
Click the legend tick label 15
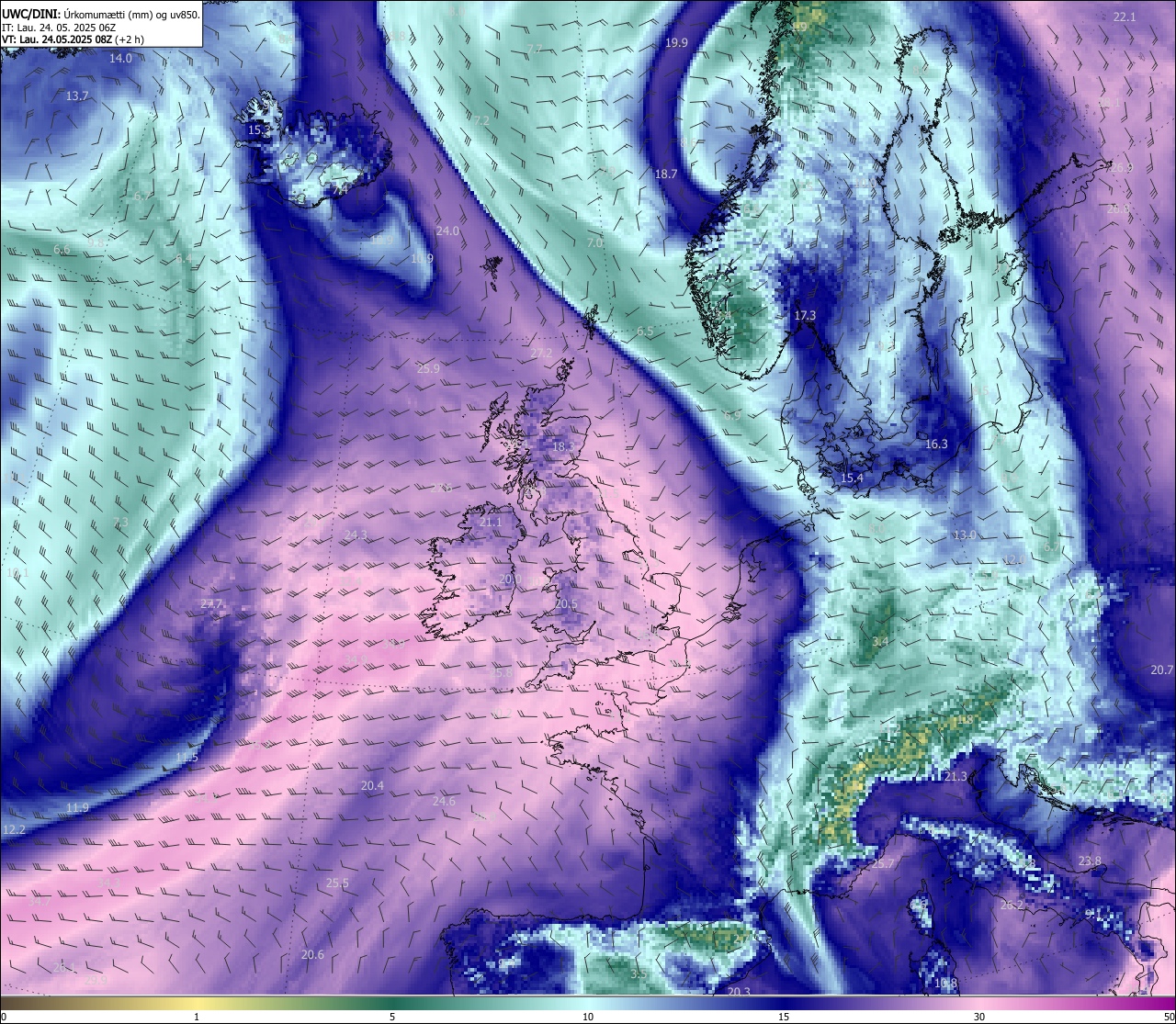pos(784,1016)
